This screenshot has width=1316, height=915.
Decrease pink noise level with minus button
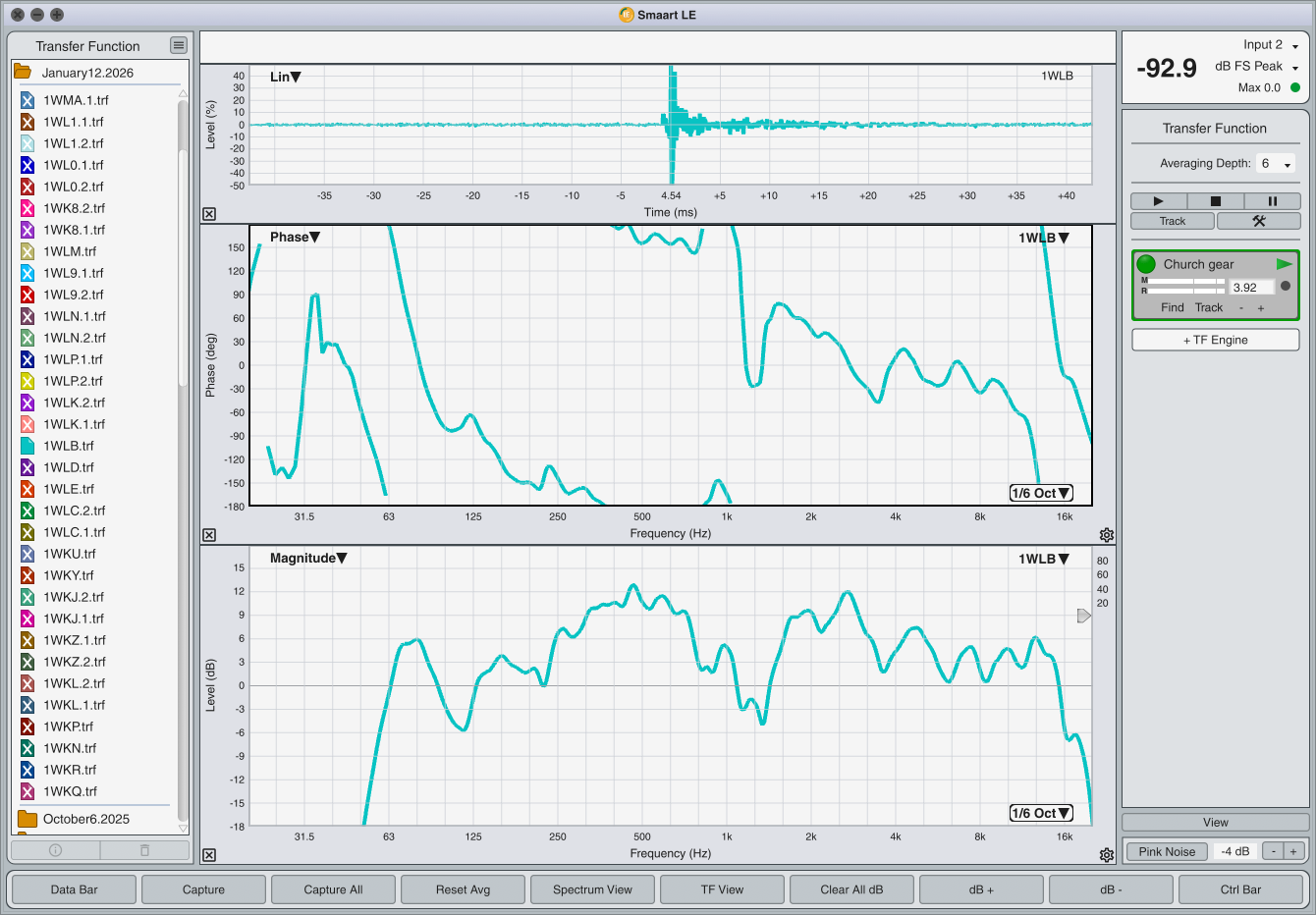1273,851
